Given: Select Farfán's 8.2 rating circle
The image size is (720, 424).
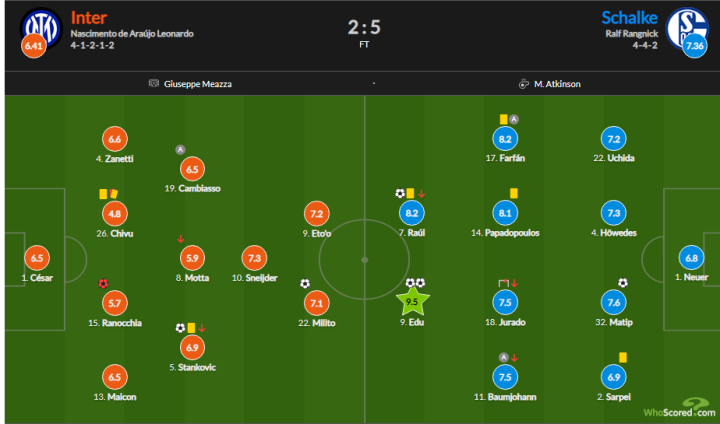Looking at the screenshot, I should 504,140.
